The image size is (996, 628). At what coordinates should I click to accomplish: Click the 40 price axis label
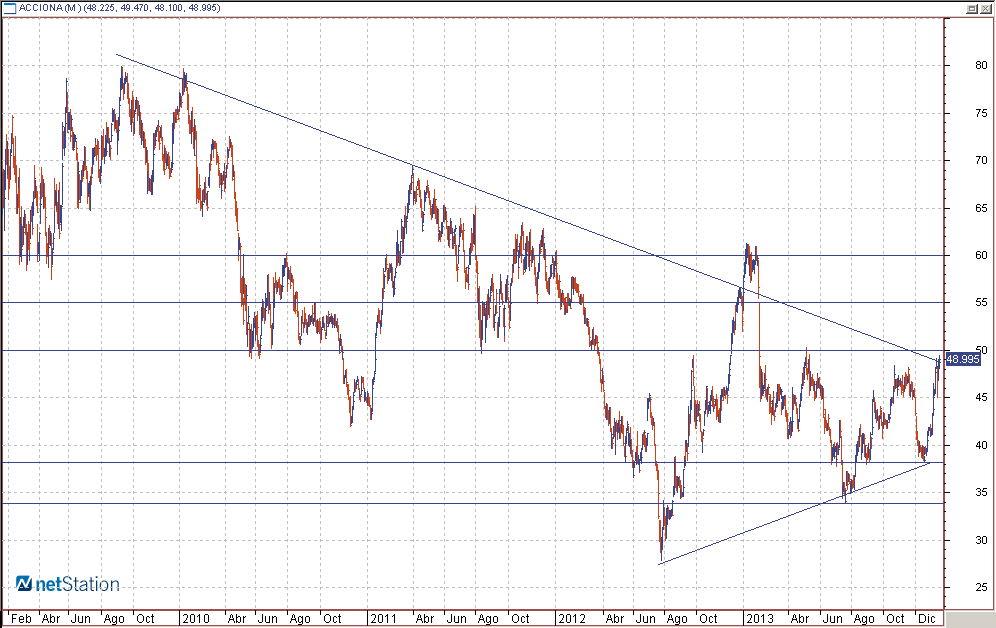click(x=981, y=445)
